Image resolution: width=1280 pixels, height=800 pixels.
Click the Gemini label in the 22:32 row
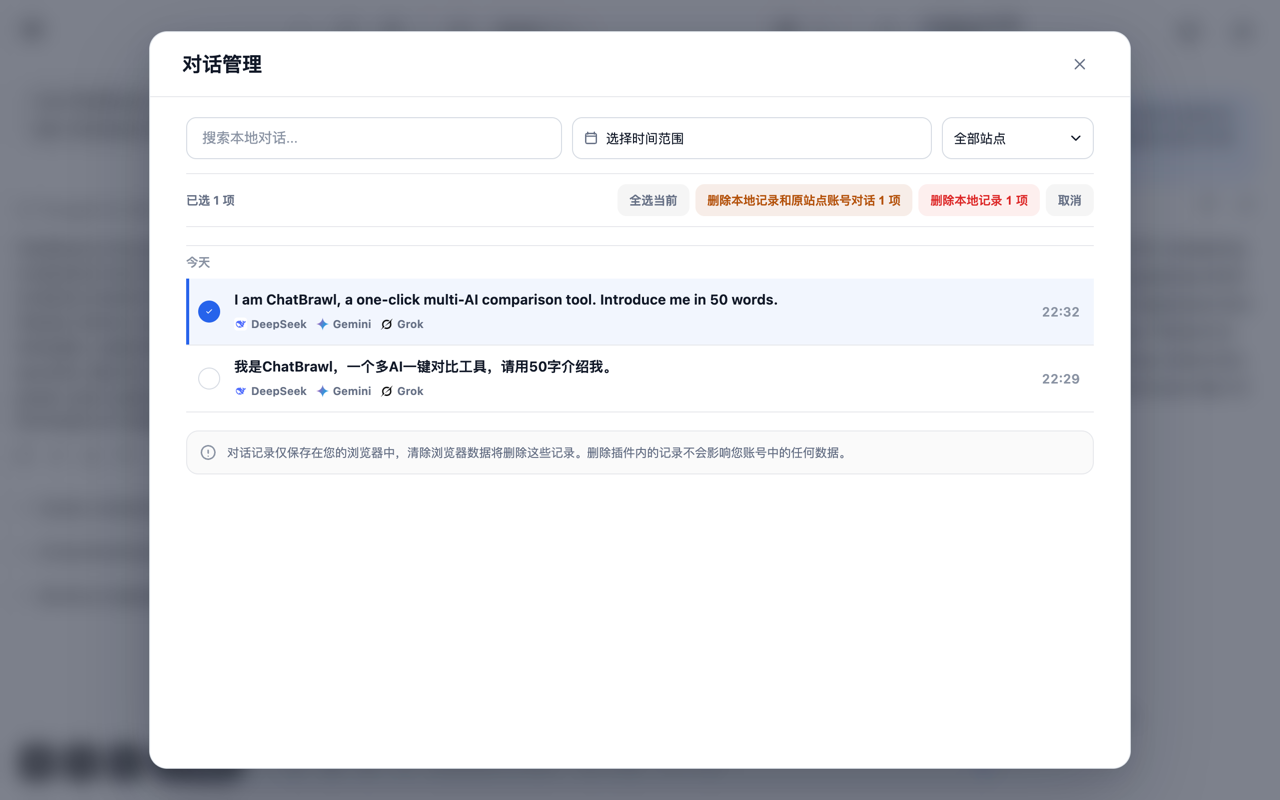[352, 324]
